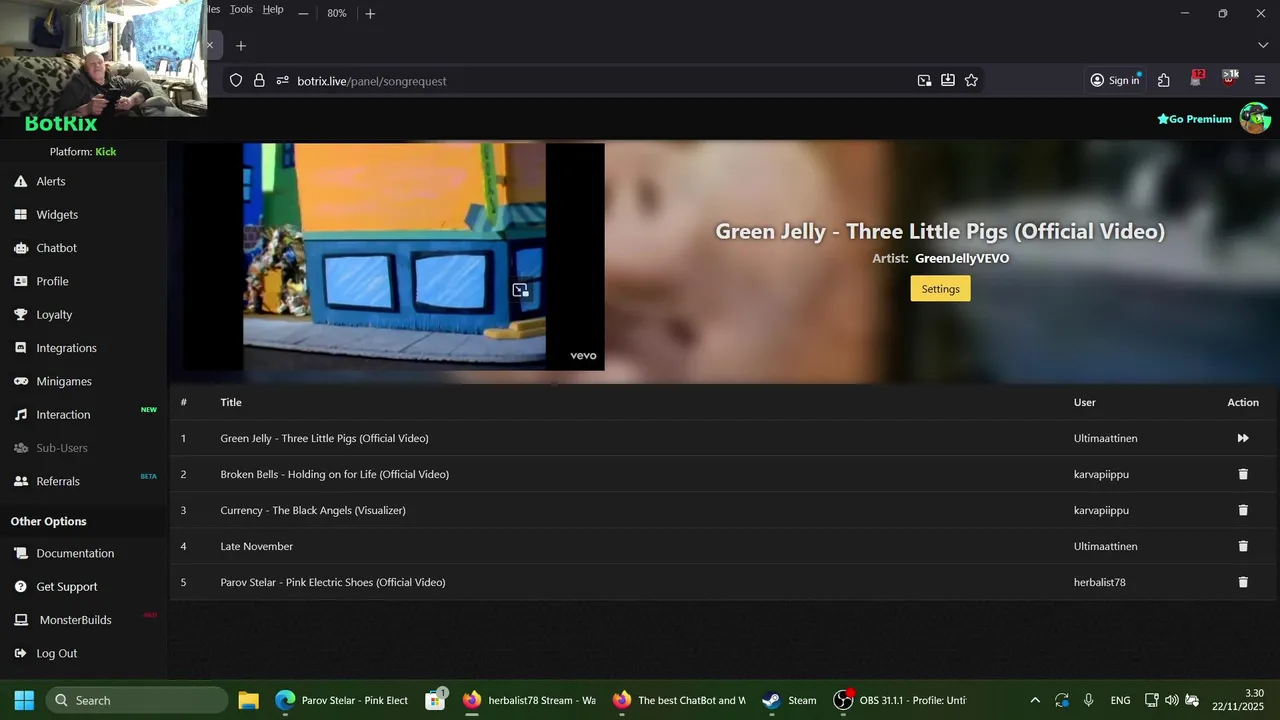
Task: Click the User column header
Action: click(1084, 402)
